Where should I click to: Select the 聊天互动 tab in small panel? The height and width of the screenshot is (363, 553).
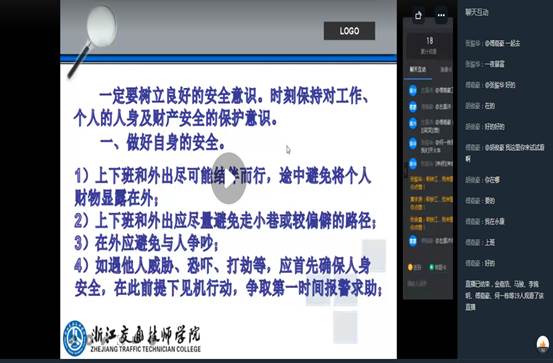(x=418, y=69)
